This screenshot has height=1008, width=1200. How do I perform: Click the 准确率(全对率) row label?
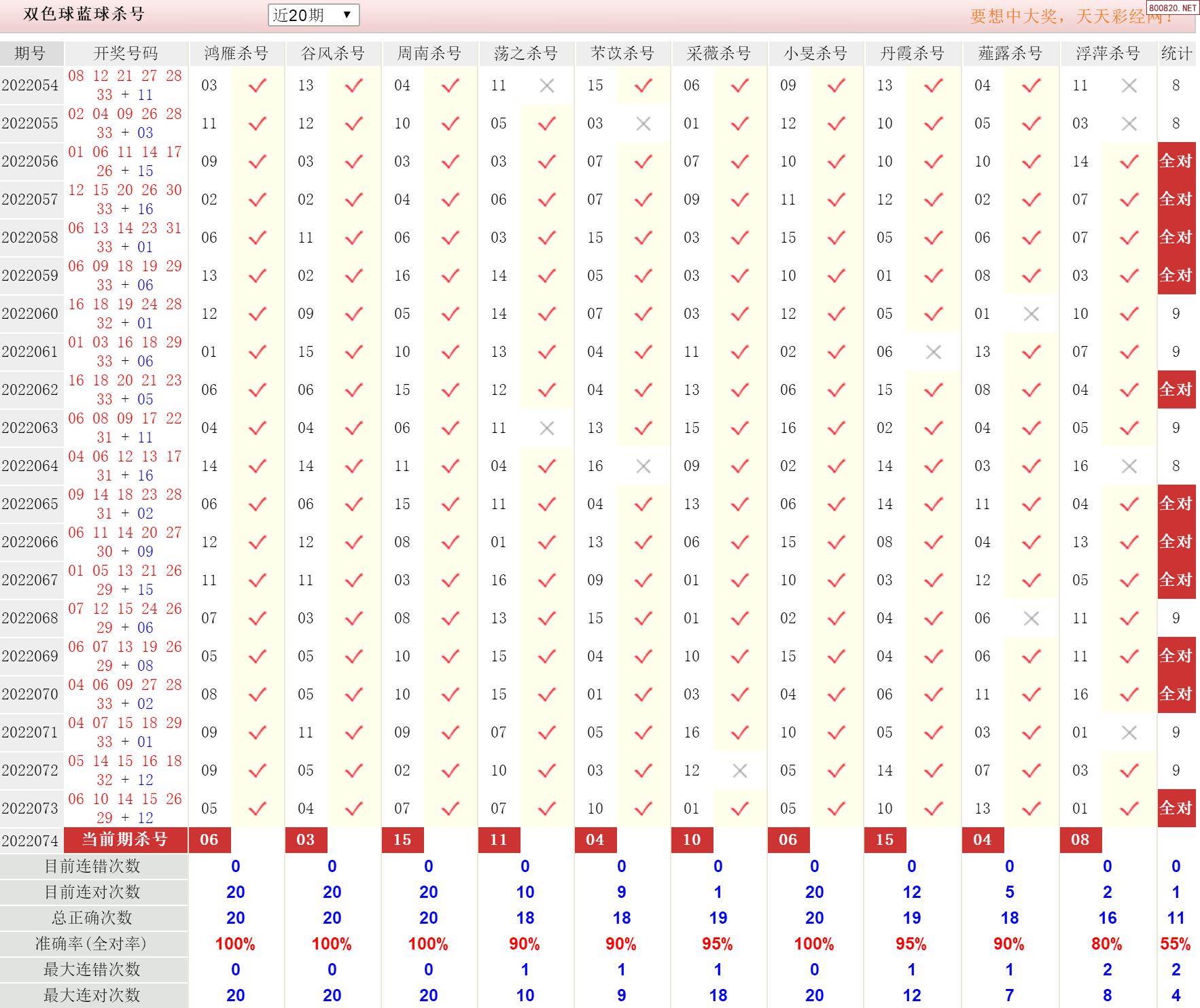coord(91,943)
